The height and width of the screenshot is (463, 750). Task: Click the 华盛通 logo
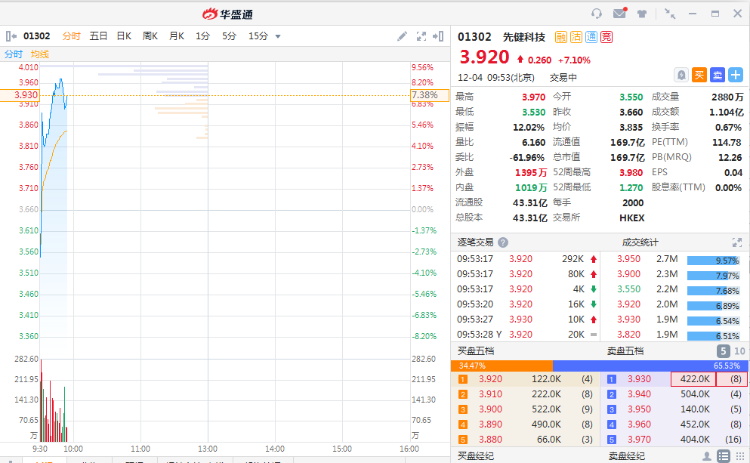coord(227,14)
